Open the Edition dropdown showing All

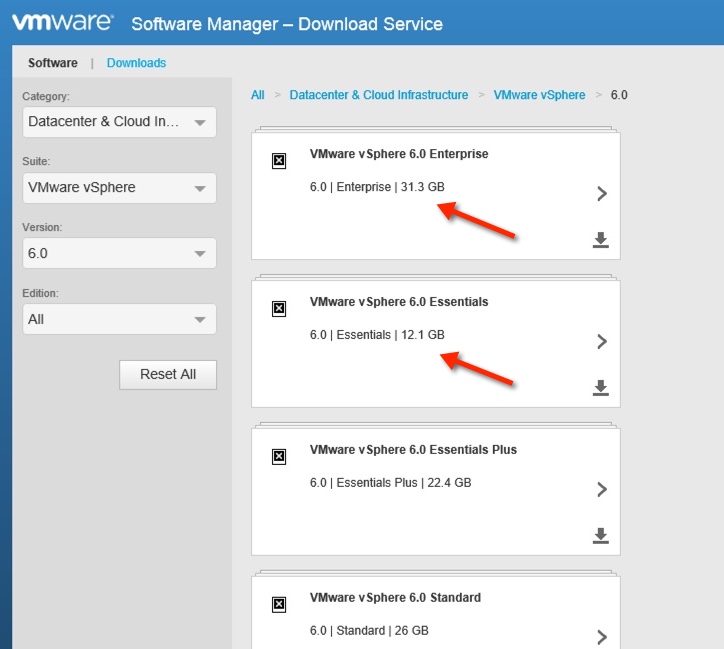tap(119, 319)
